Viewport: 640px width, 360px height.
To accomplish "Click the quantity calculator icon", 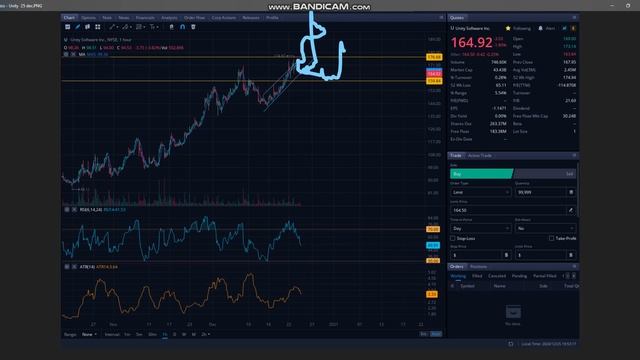I will (571, 192).
